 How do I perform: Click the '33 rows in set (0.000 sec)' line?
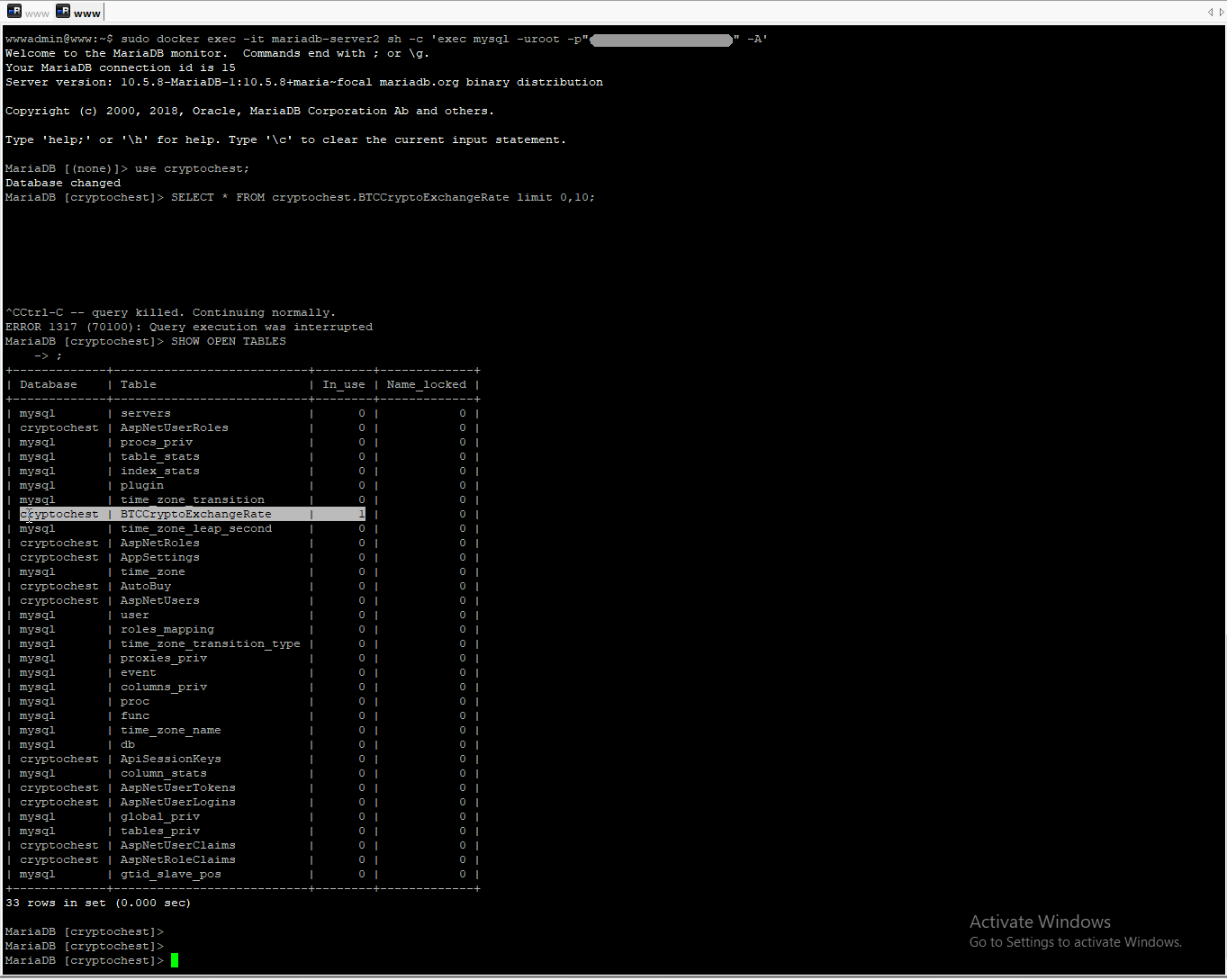coord(98,903)
